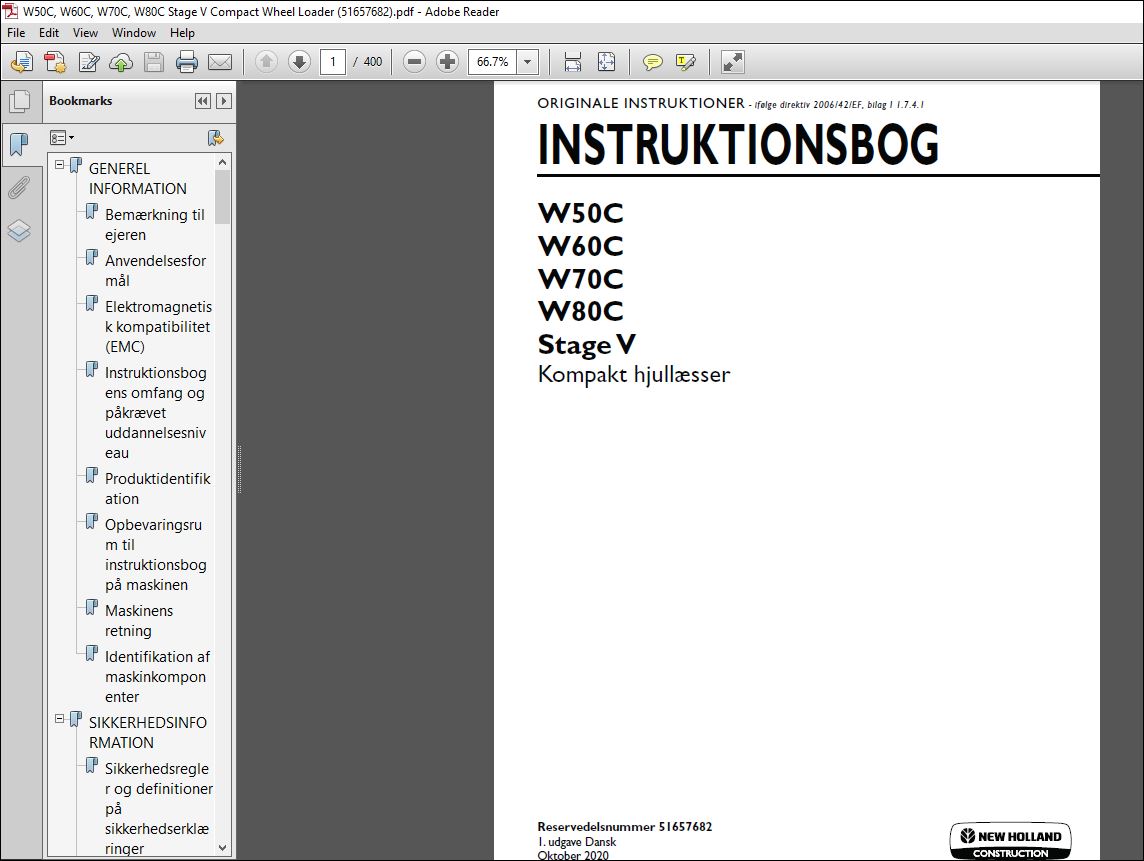Click the Open file toolbar icon

click(x=22, y=62)
